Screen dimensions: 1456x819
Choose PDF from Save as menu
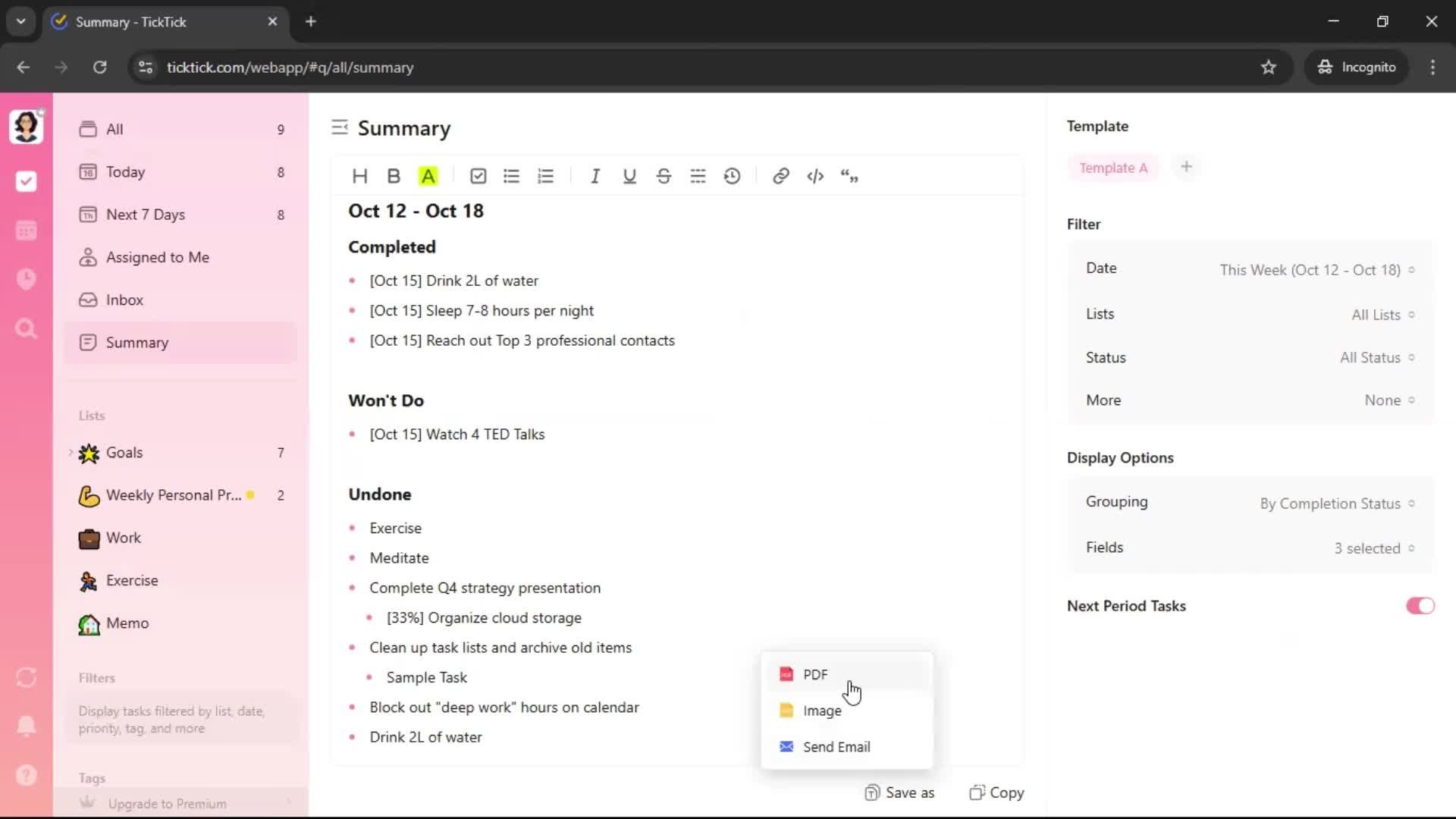click(x=815, y=674)
